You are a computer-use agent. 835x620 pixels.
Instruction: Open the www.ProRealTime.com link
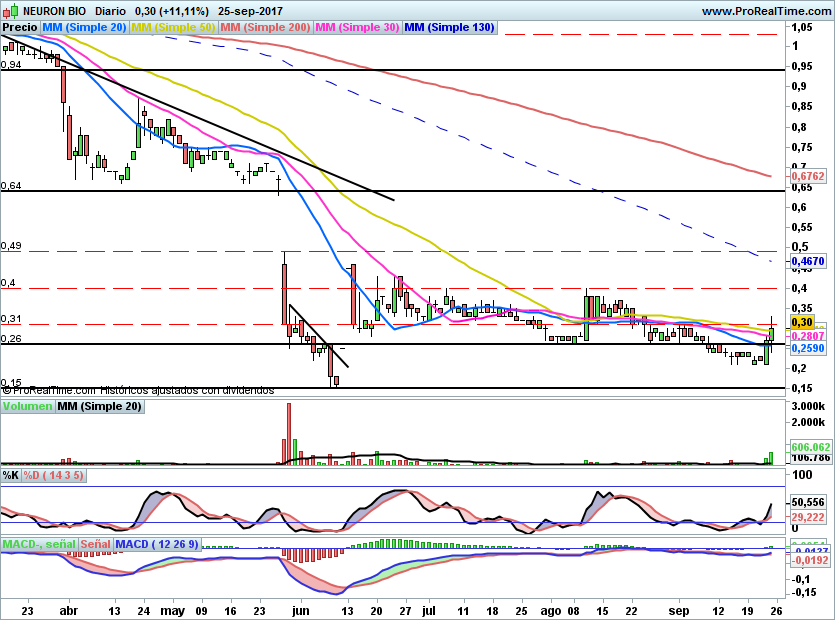766,10
